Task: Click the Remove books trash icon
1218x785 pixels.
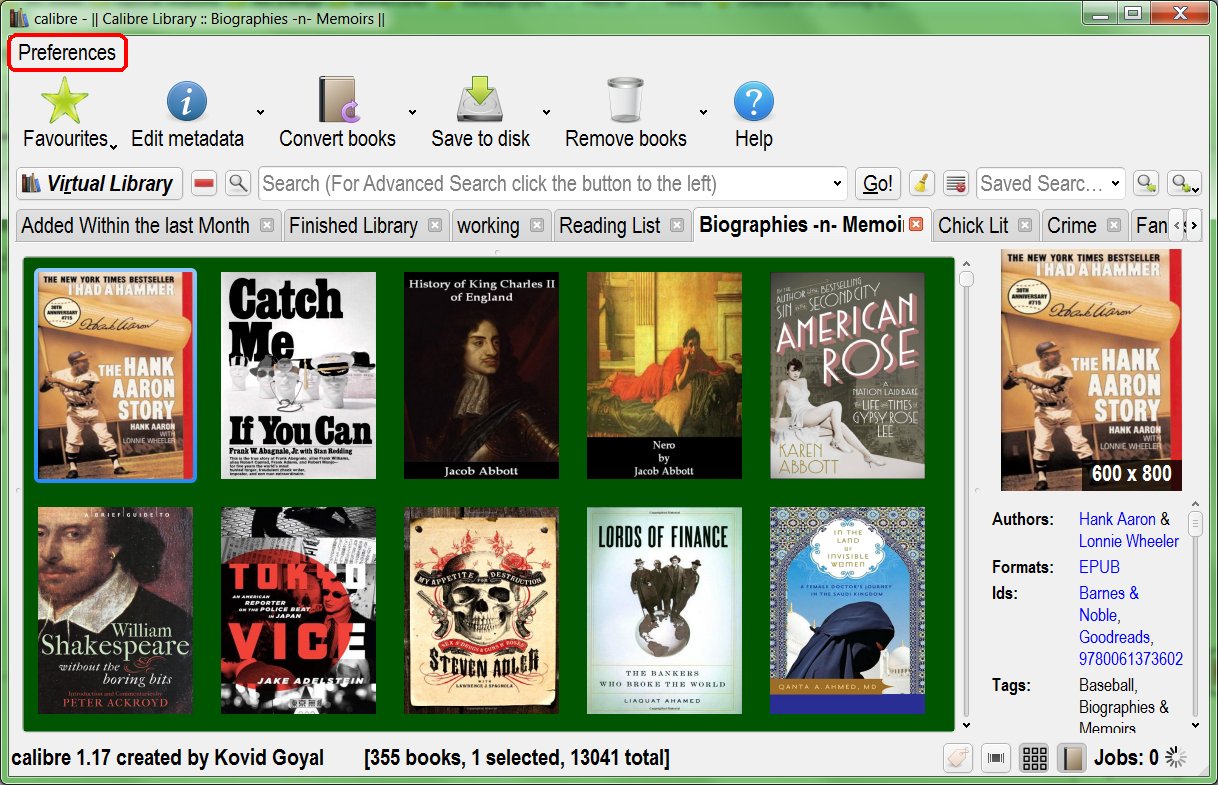Action: pos(625,102)
